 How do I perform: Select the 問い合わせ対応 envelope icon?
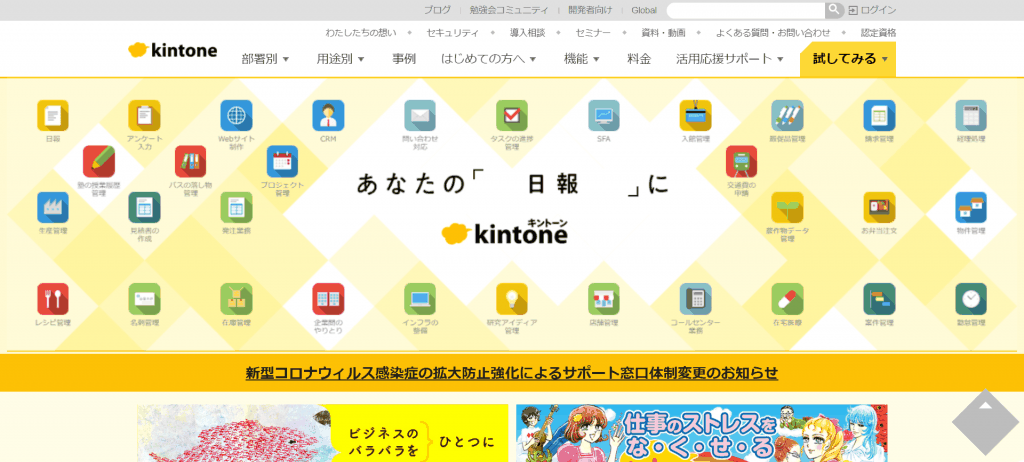coord(420,116)
